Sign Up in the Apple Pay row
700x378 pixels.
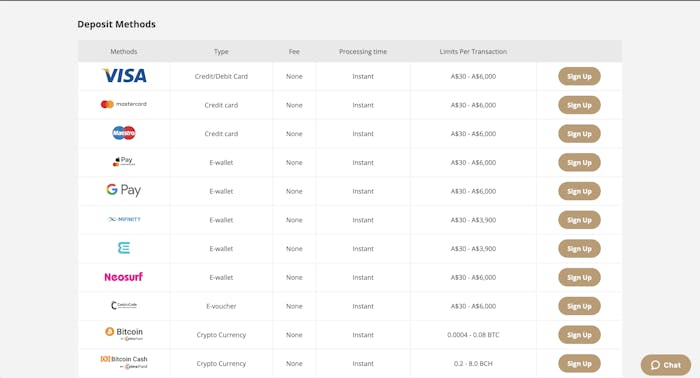[579, 162]
